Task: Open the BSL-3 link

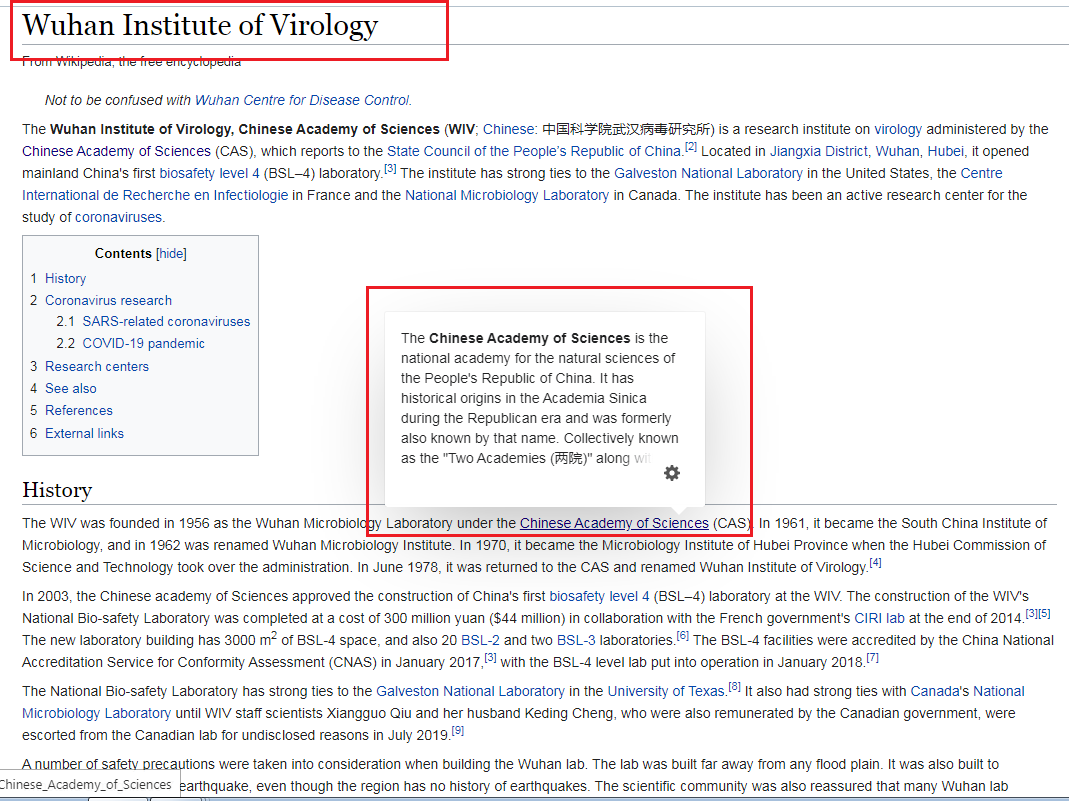Action: pyautogui.click(x=576, y=640)
